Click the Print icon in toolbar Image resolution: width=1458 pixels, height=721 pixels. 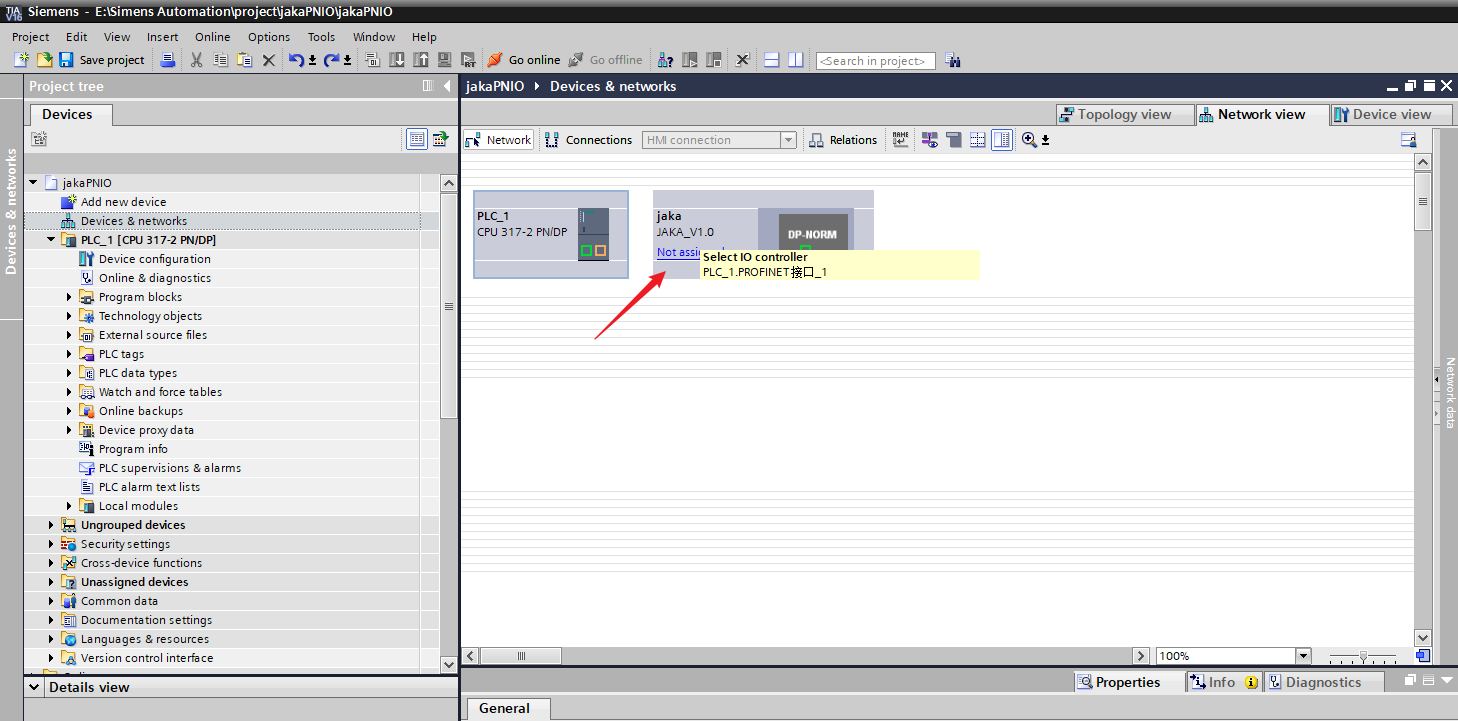(x=168, y=60)
